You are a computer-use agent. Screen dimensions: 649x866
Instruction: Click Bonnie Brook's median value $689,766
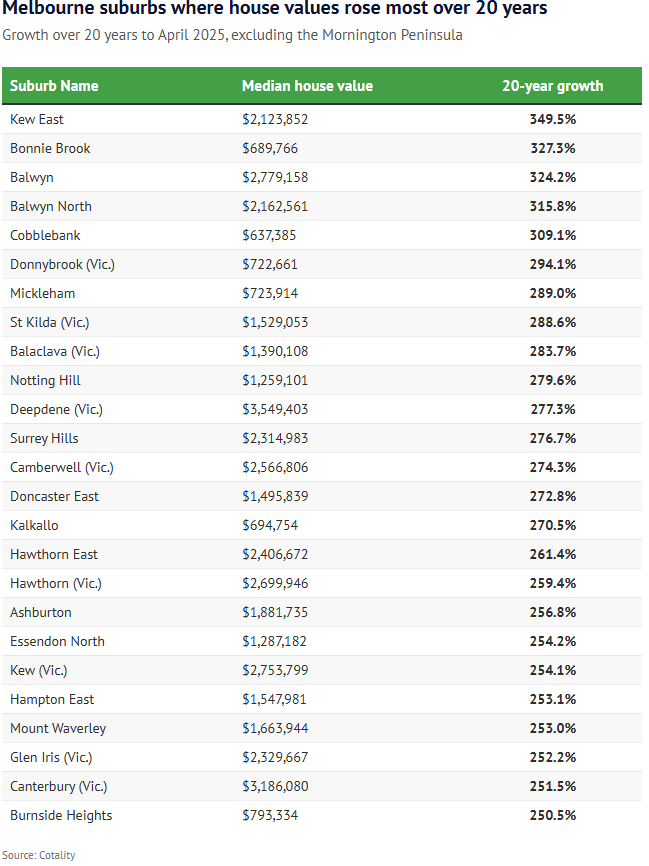[x=270, y=148]
